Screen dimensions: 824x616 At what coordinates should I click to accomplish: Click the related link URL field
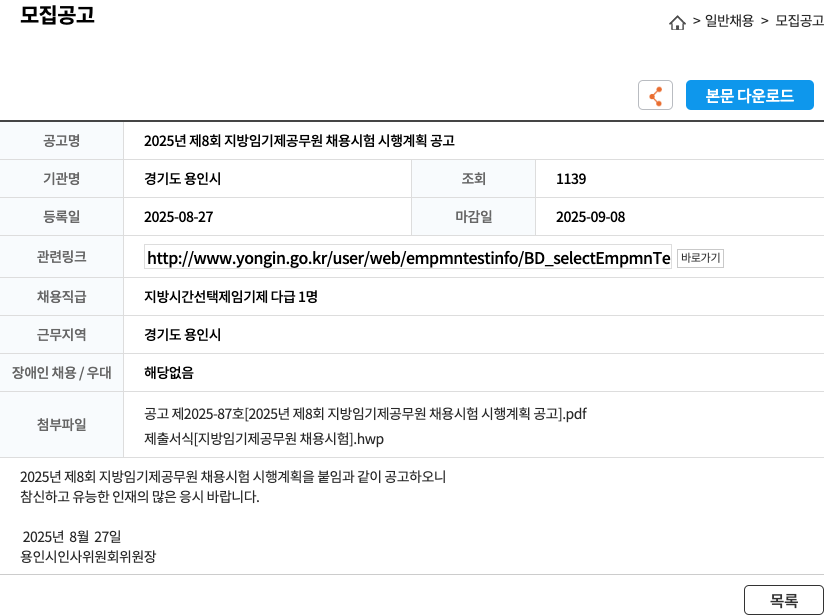click(408, 258)
